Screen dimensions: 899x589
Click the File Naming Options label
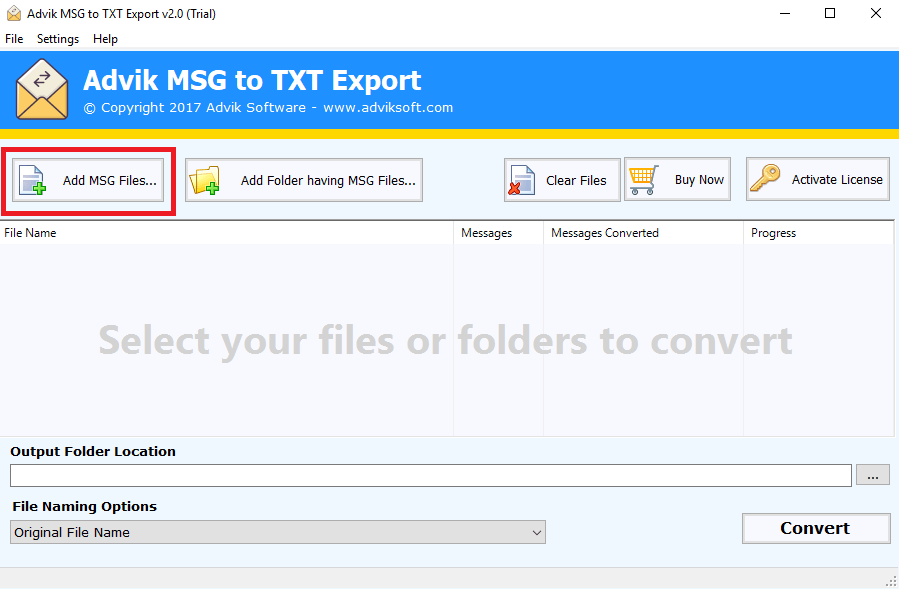pos(84,506)
